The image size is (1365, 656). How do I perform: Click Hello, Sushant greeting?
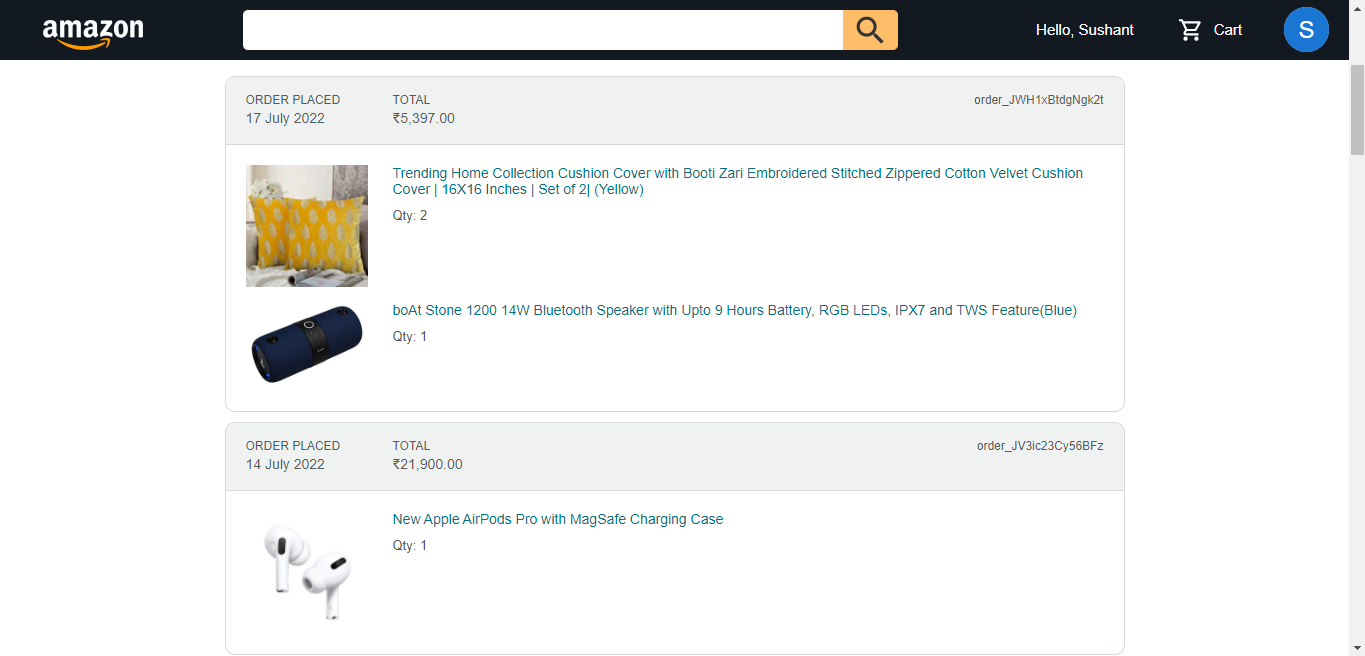(x=1085, y=30)
